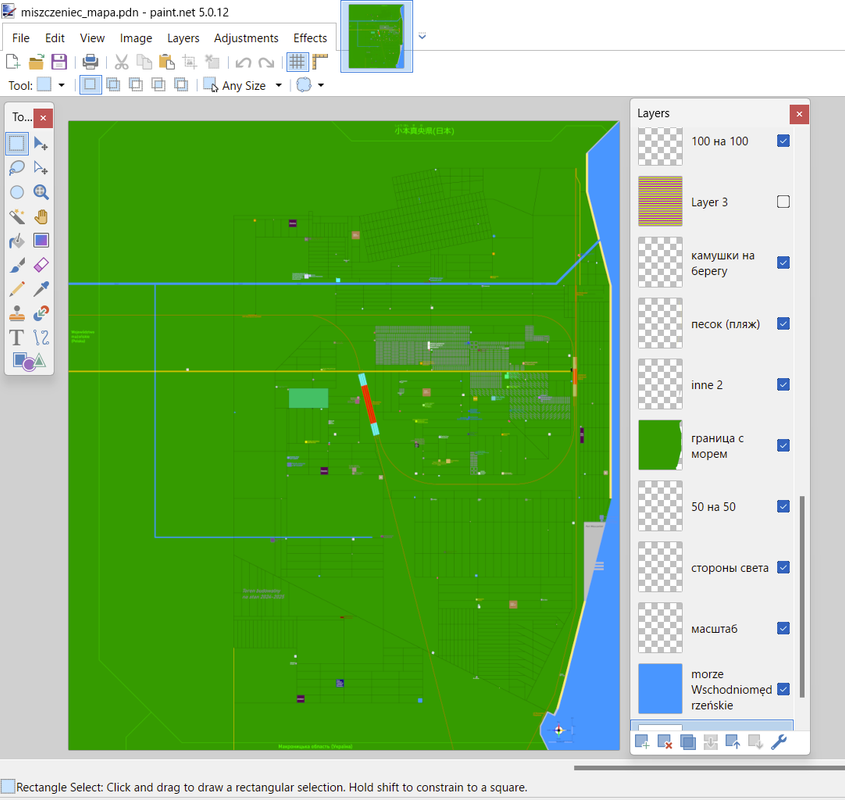Open the selection clipping mode dropdown

tap(321, 85)
